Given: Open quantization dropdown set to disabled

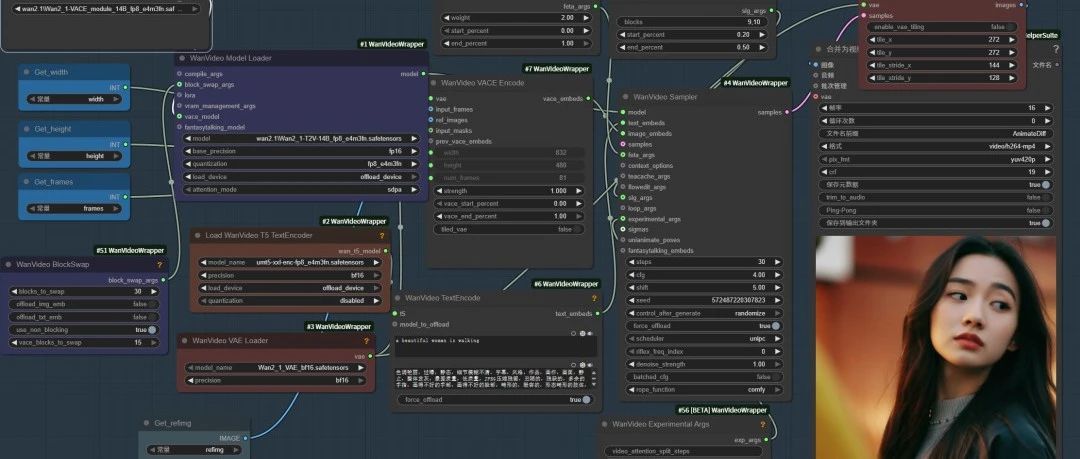Looking at the screenshot, I should (289, 301).
